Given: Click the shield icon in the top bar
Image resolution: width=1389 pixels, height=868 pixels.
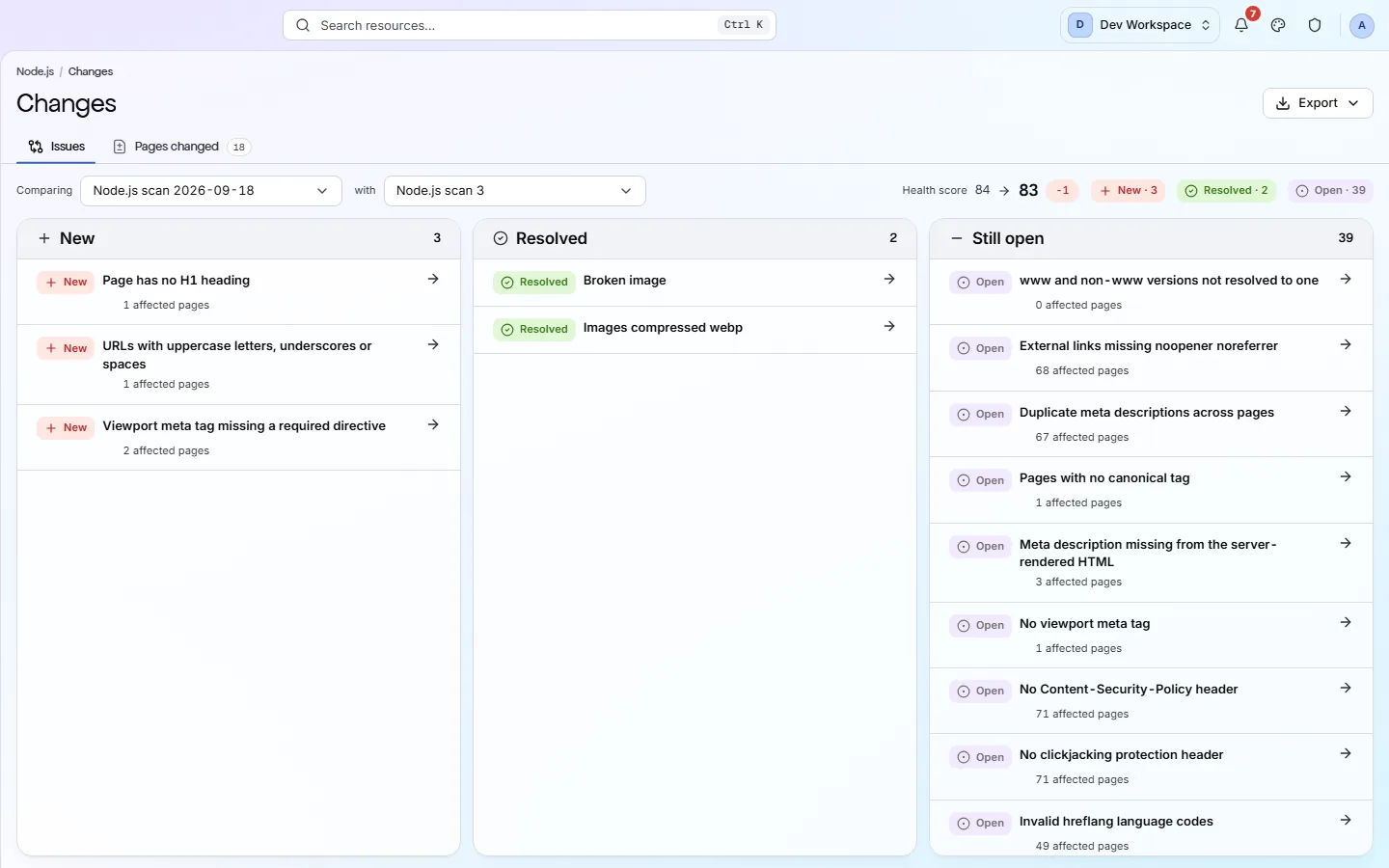Looking at the screenshot, I should pyautogui.click(x=1315, y=25).
